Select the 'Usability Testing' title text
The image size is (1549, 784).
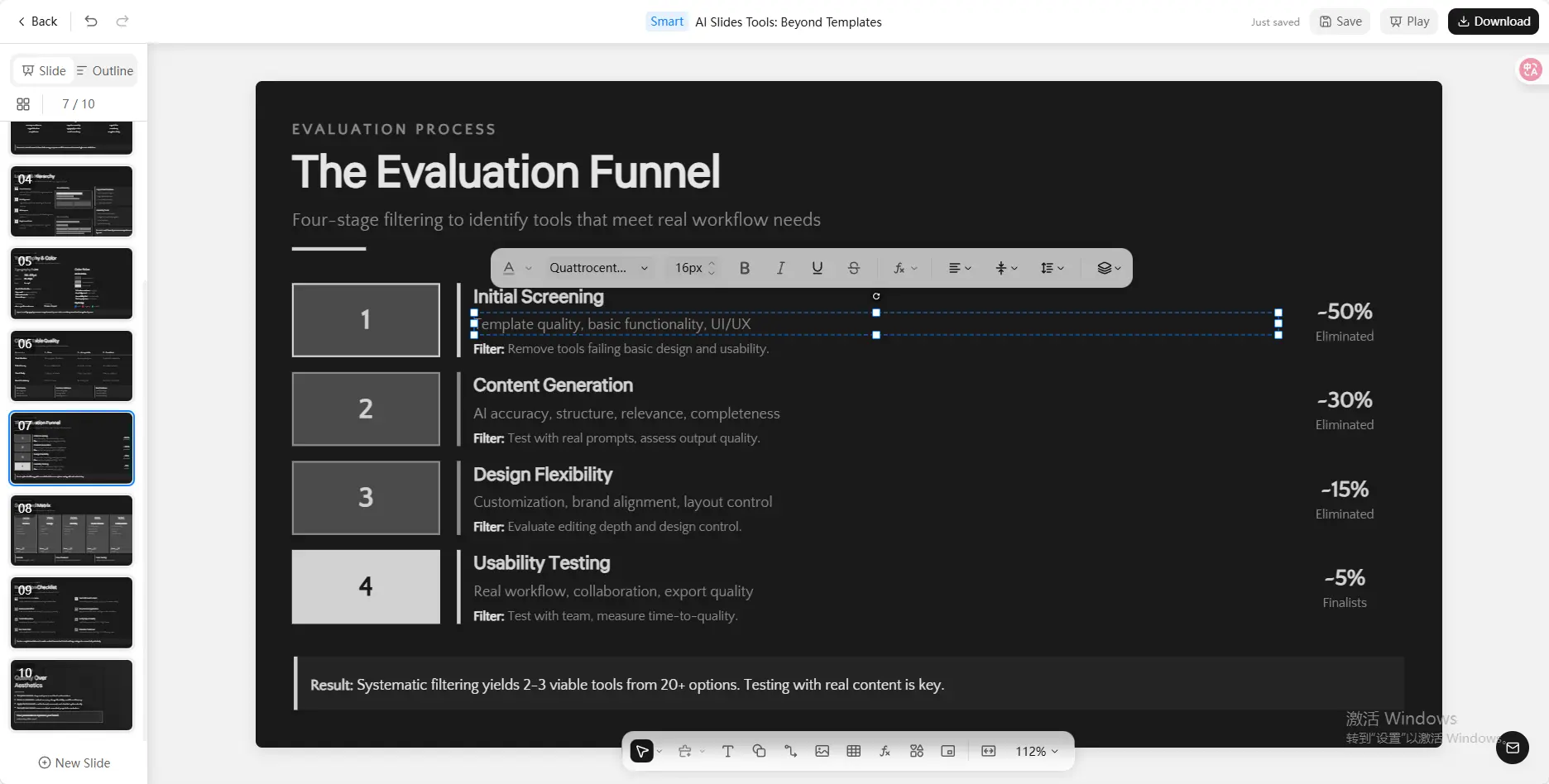click(541, 563)
